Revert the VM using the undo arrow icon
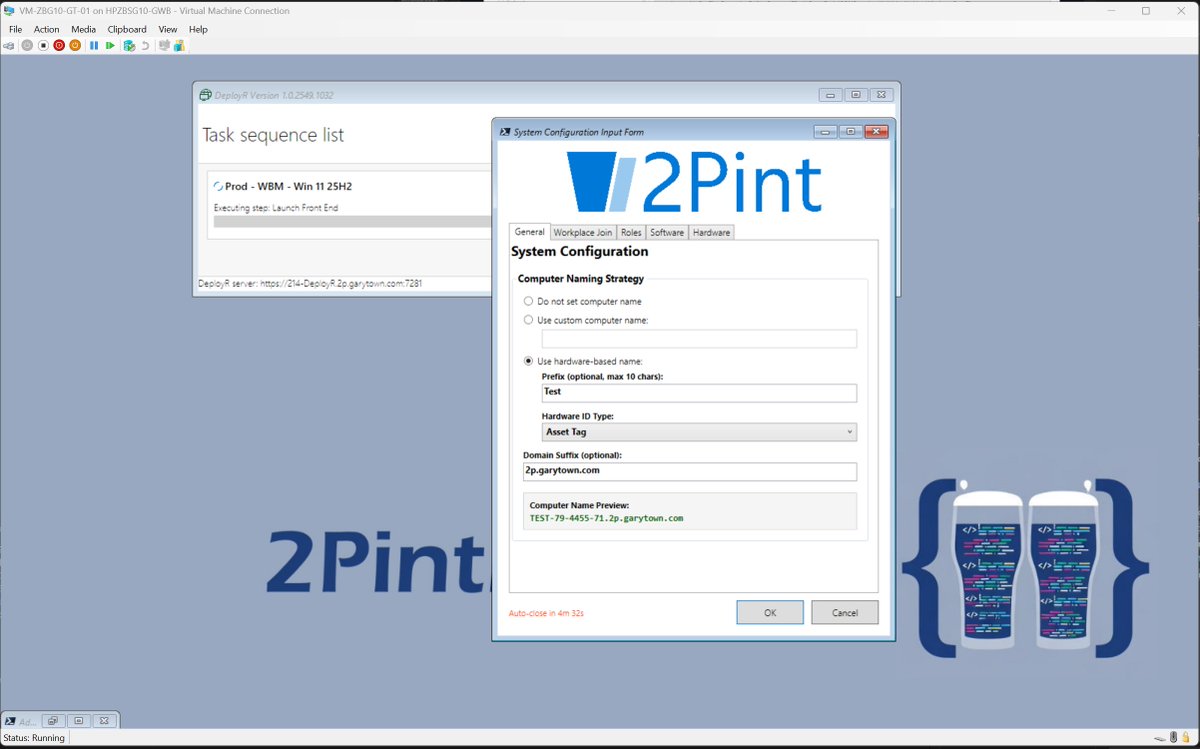1200x749 pixels. coord(145,46)
